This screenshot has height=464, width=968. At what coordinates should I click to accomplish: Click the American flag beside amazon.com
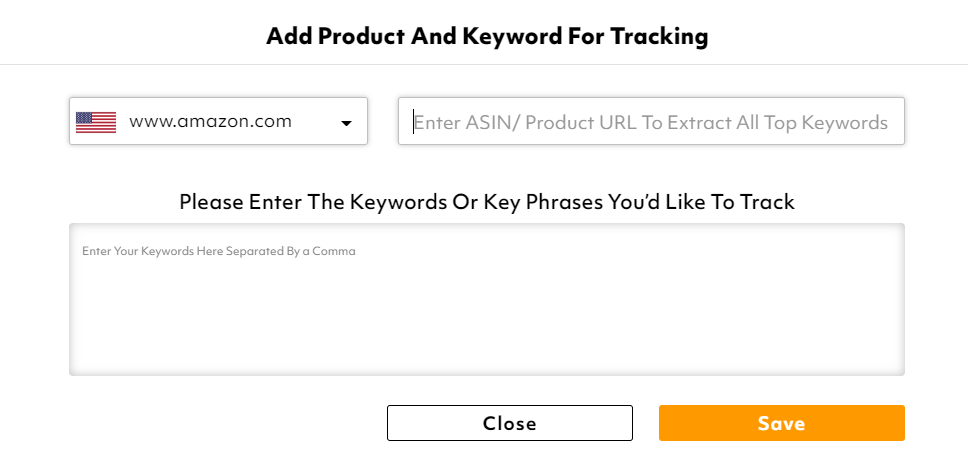[96, 122]
